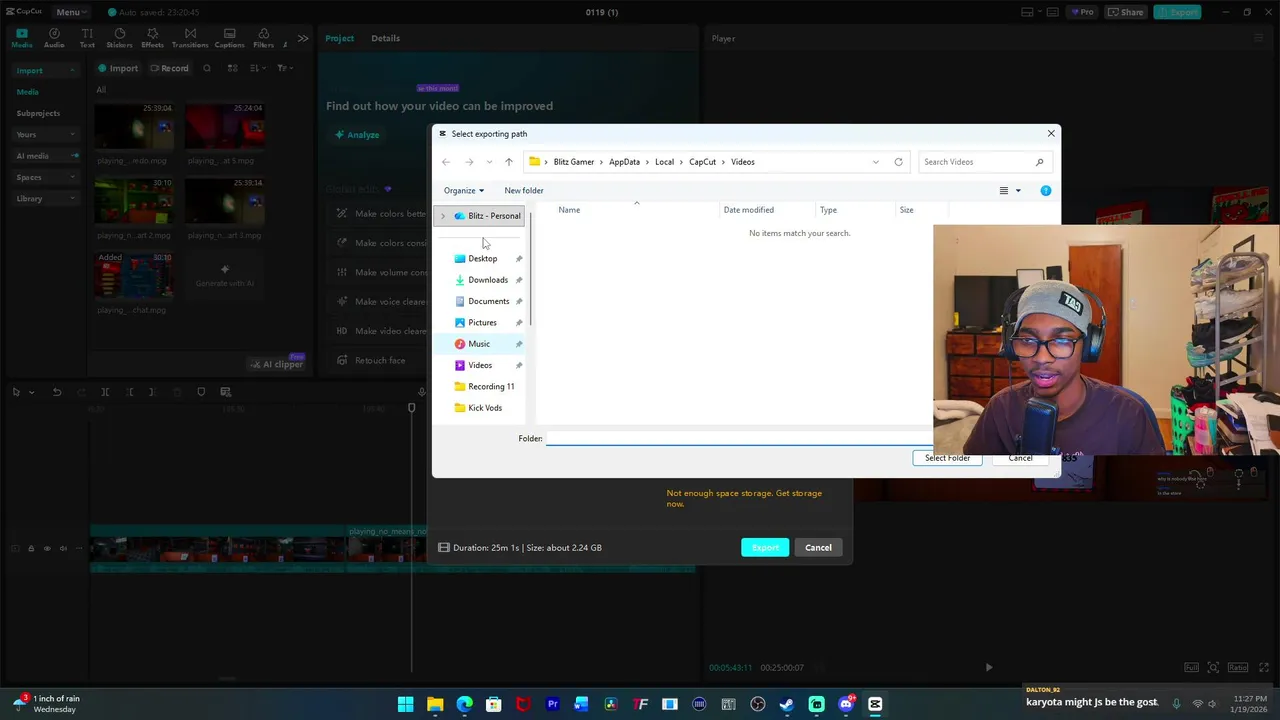Image resolution: width=1280 pixels, height=720 pixels.
Task: Select the Desktop folder in navigation pane
Action: point(482,259)
